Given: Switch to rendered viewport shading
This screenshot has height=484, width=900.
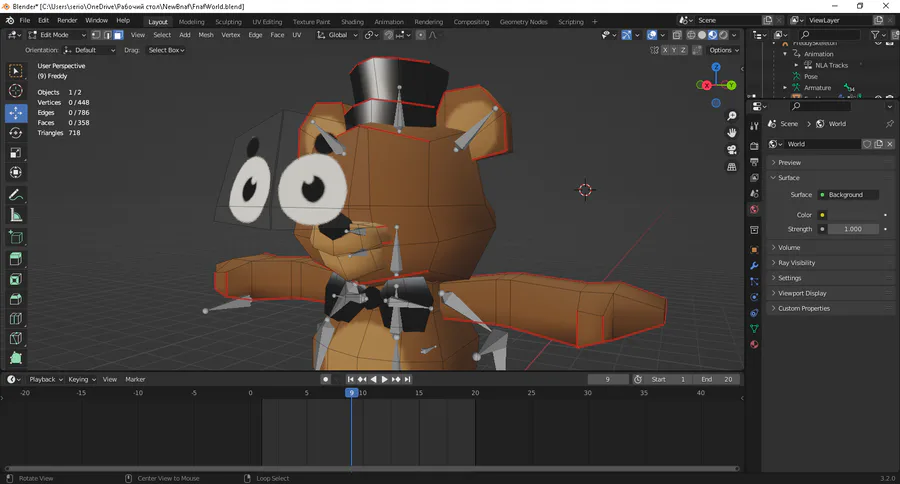Looking at the screenshot, I should click(x=724, y=35).
